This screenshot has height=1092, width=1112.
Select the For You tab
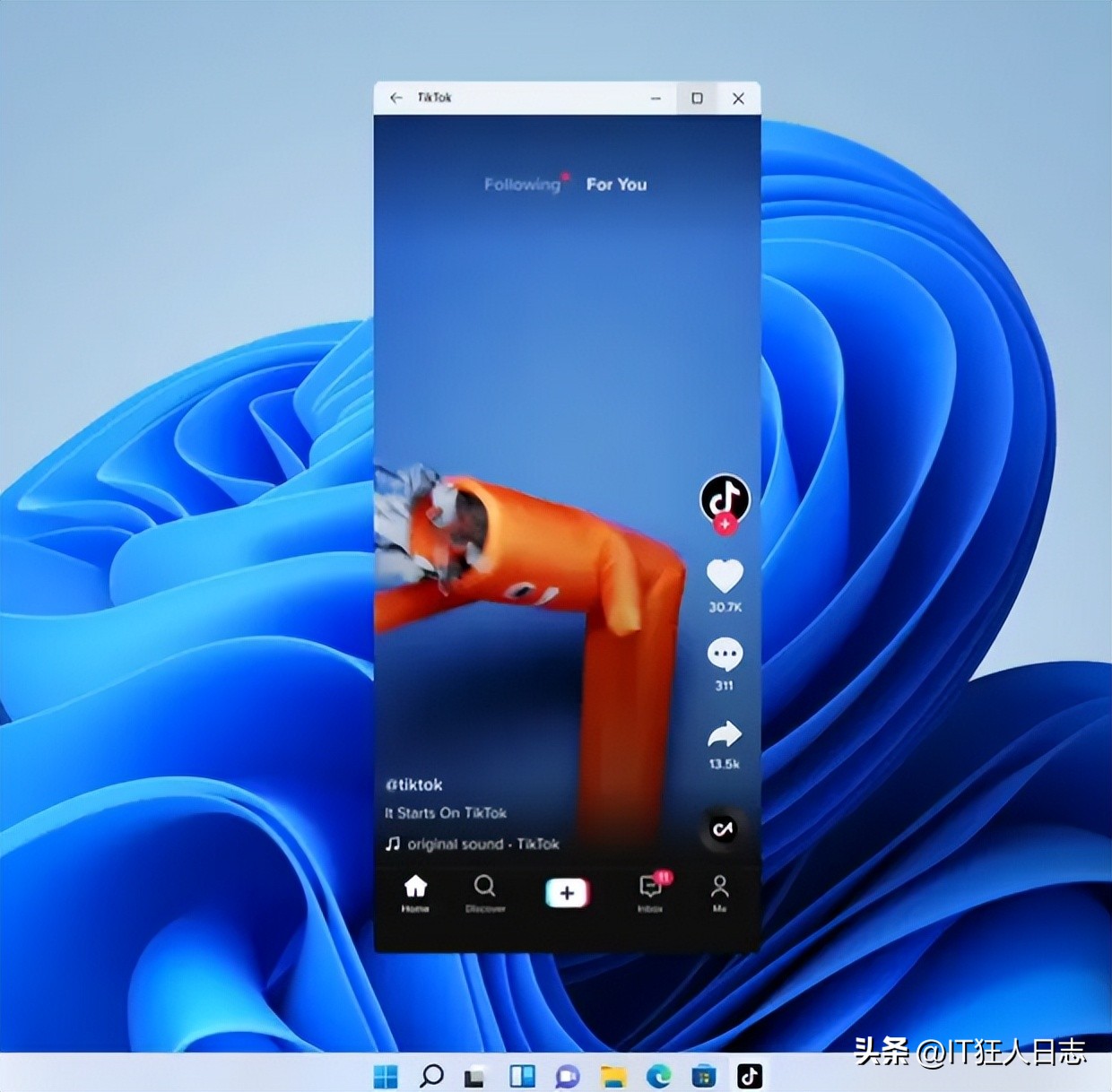(x=616, y=185)
